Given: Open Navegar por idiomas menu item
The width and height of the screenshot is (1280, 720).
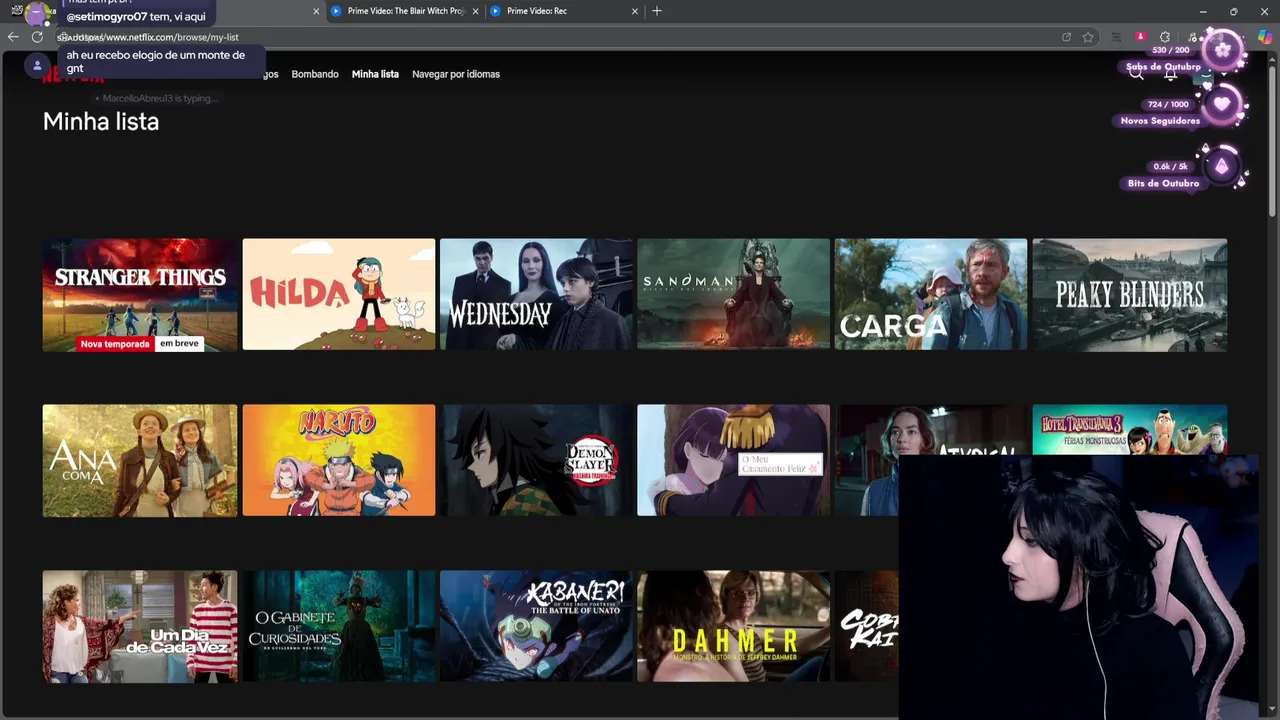Looking at the screenshot, I should click(456, 74).
